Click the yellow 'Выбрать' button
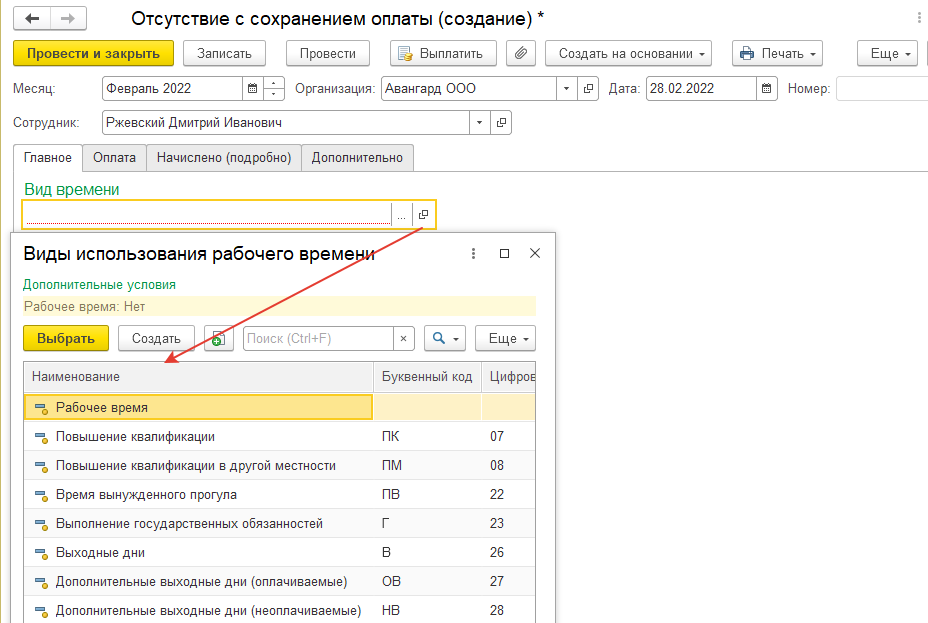 [x=66, y=338]
